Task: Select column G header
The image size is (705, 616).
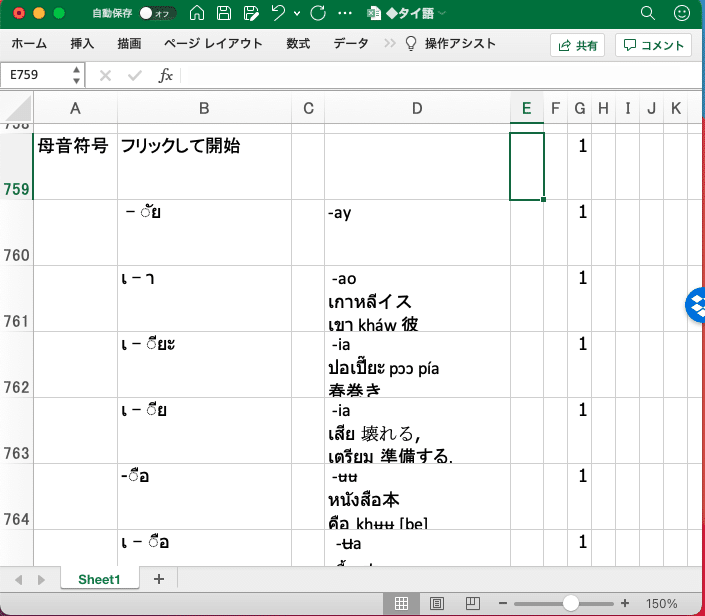Action: pyautogui.click(x=580, y=108)
